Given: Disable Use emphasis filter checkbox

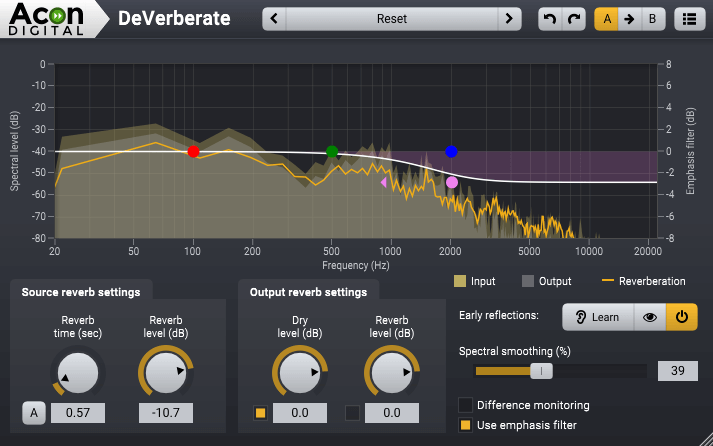Looking at the screenshot, I should (465, 425).
